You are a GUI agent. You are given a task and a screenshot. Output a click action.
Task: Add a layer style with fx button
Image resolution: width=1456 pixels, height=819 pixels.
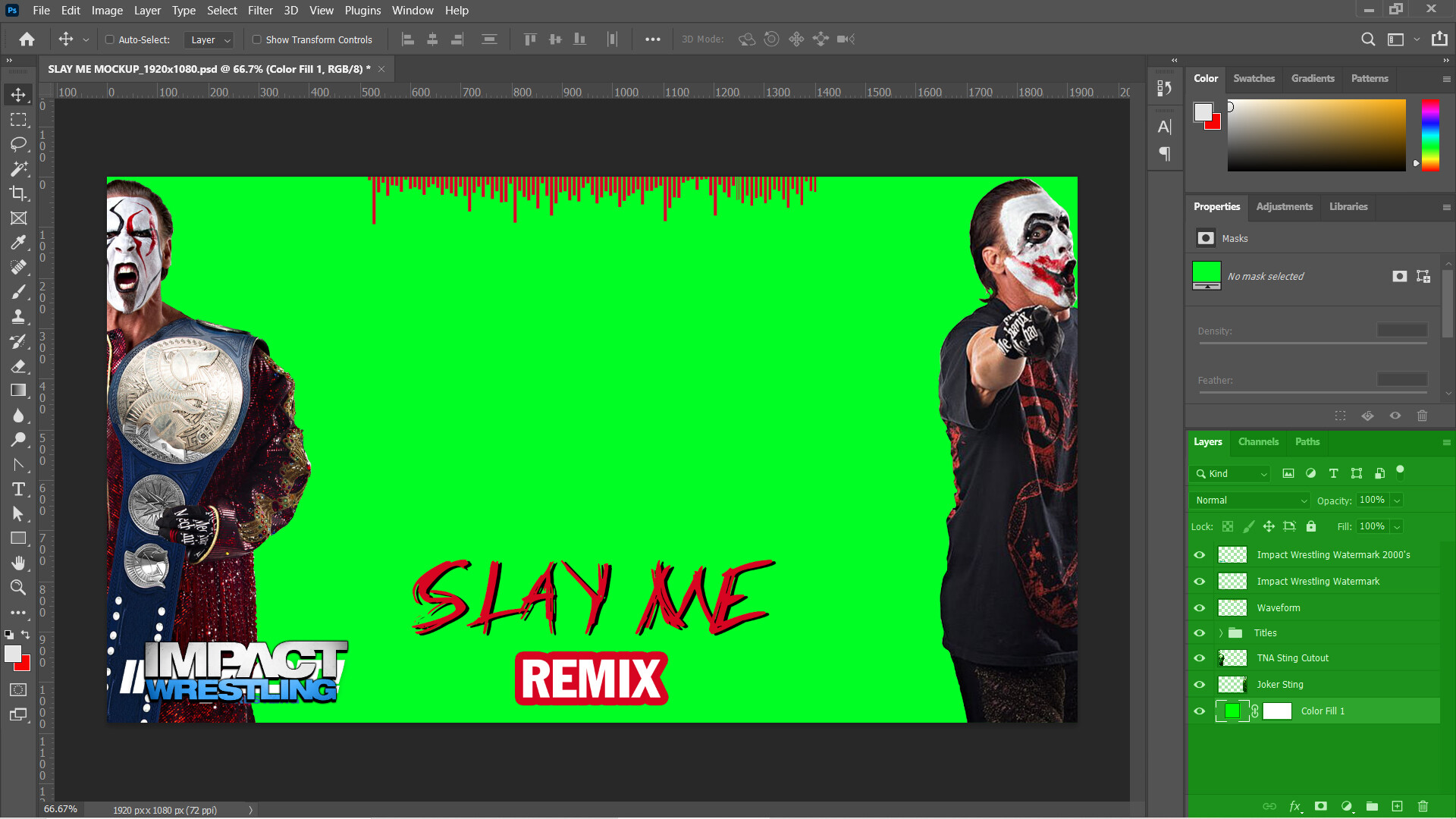[x=1295, y=806]
